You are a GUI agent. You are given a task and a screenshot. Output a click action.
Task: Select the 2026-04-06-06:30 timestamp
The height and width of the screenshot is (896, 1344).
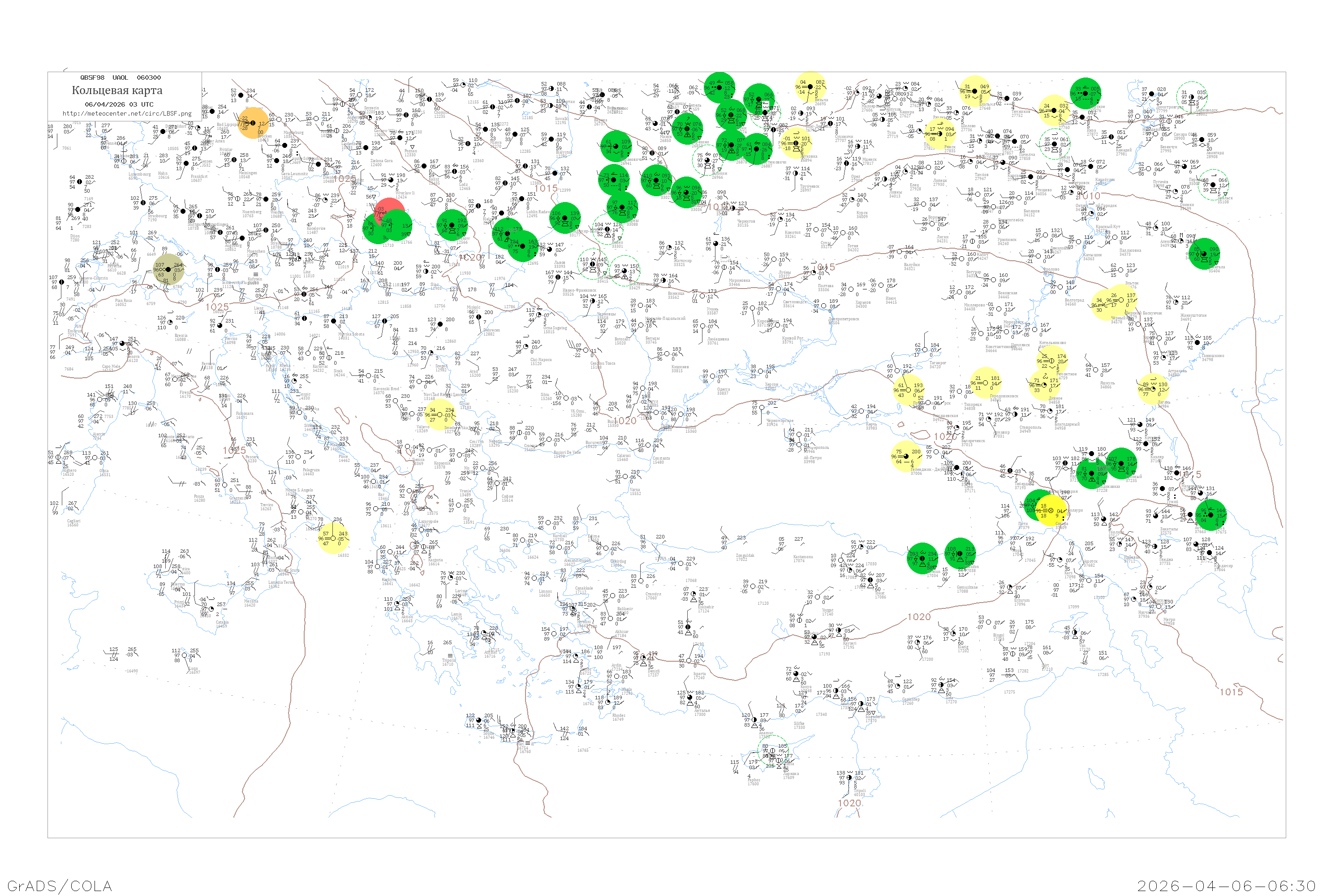click(x=1226, y=886)
